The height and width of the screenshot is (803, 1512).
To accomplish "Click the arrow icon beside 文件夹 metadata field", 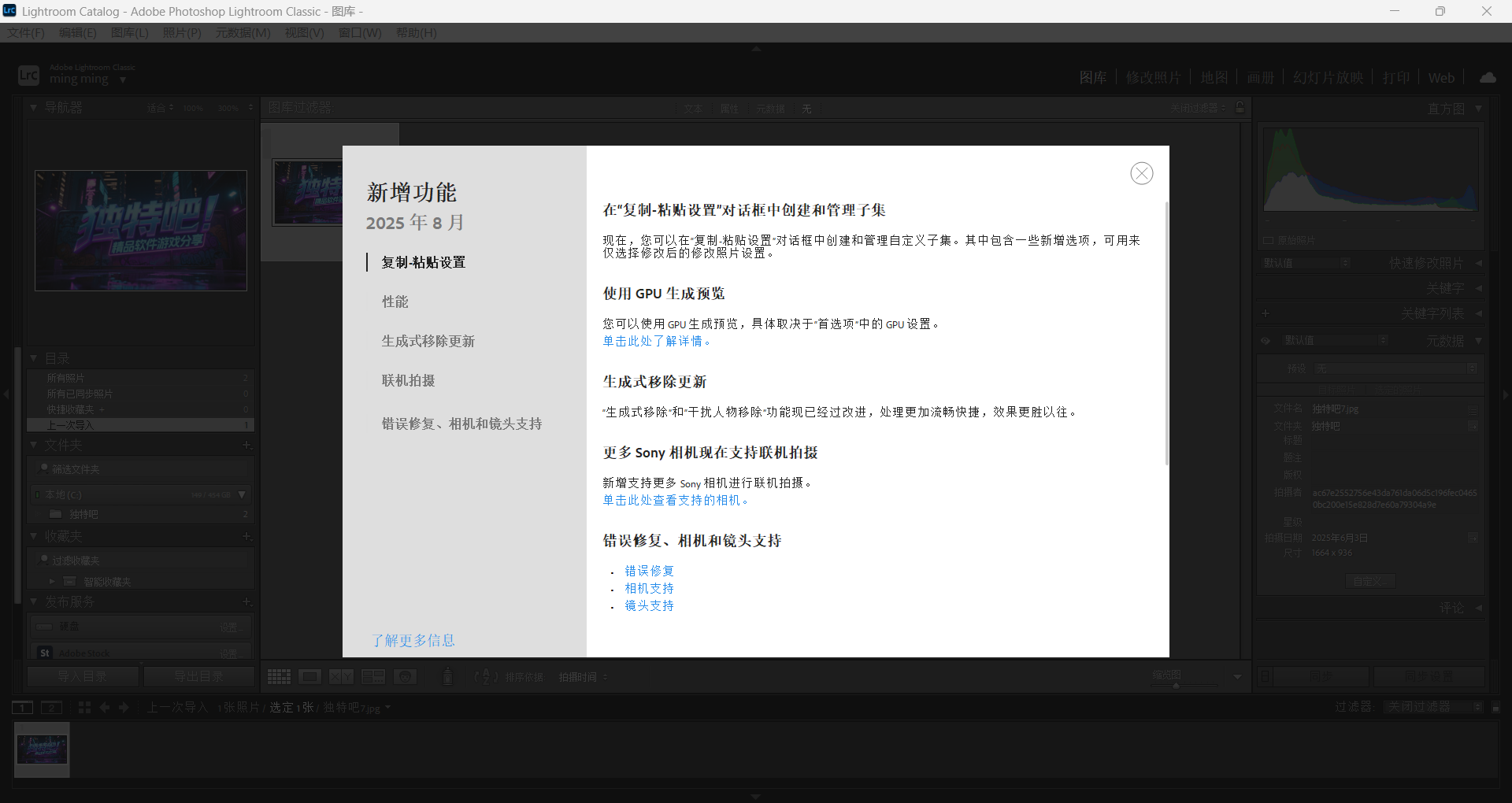I will (1473, 426).
